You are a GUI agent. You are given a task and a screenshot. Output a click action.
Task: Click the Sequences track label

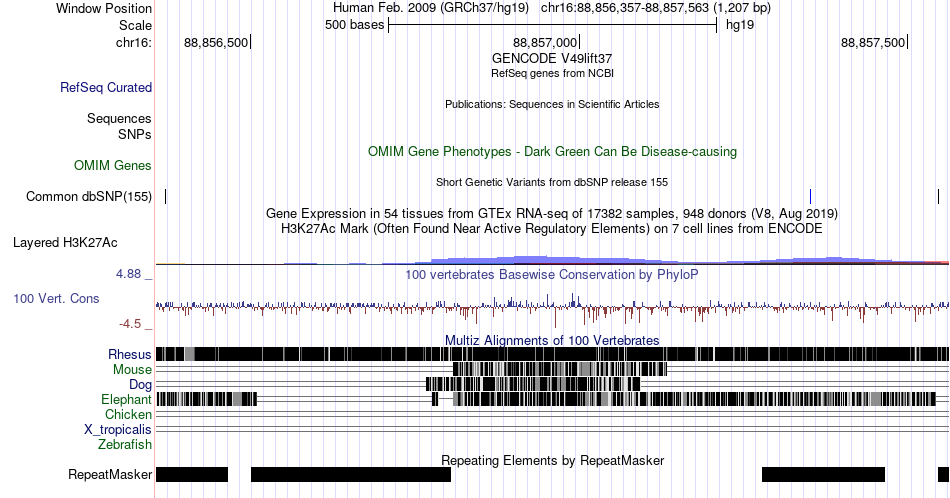[x=119, y=118]
